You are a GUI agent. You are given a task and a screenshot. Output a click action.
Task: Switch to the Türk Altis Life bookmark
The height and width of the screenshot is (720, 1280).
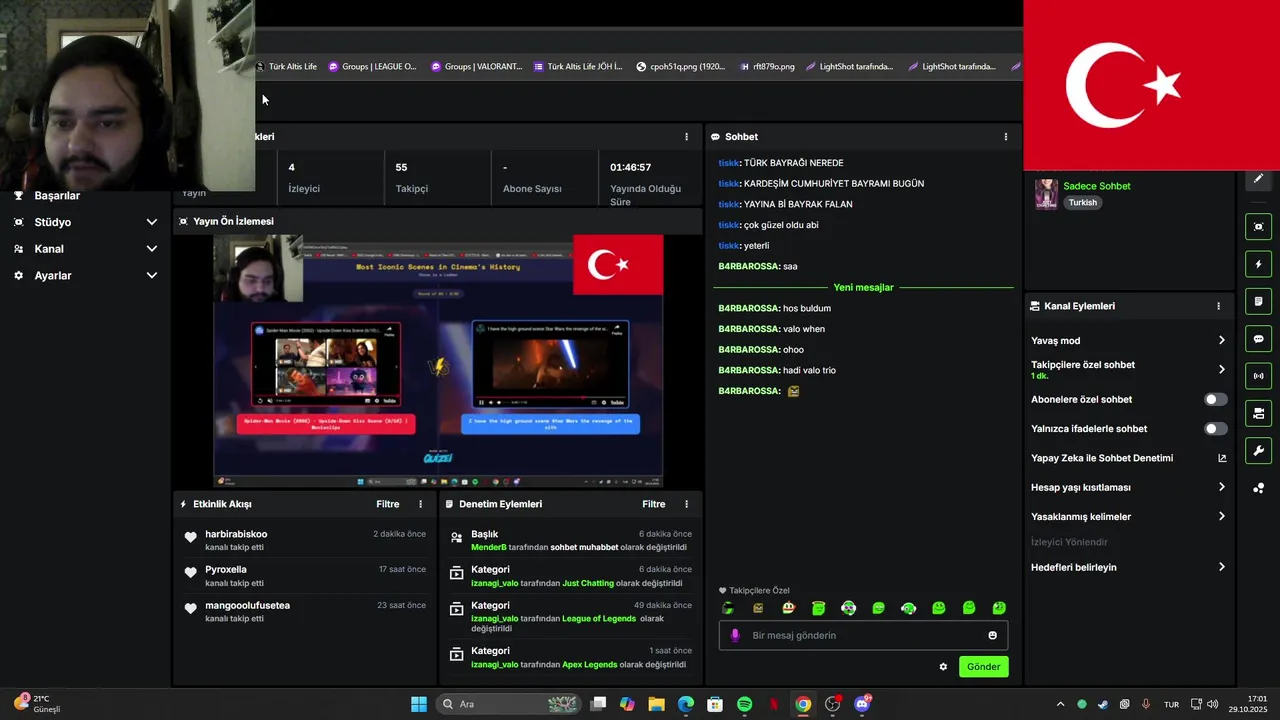pos(287,67)
